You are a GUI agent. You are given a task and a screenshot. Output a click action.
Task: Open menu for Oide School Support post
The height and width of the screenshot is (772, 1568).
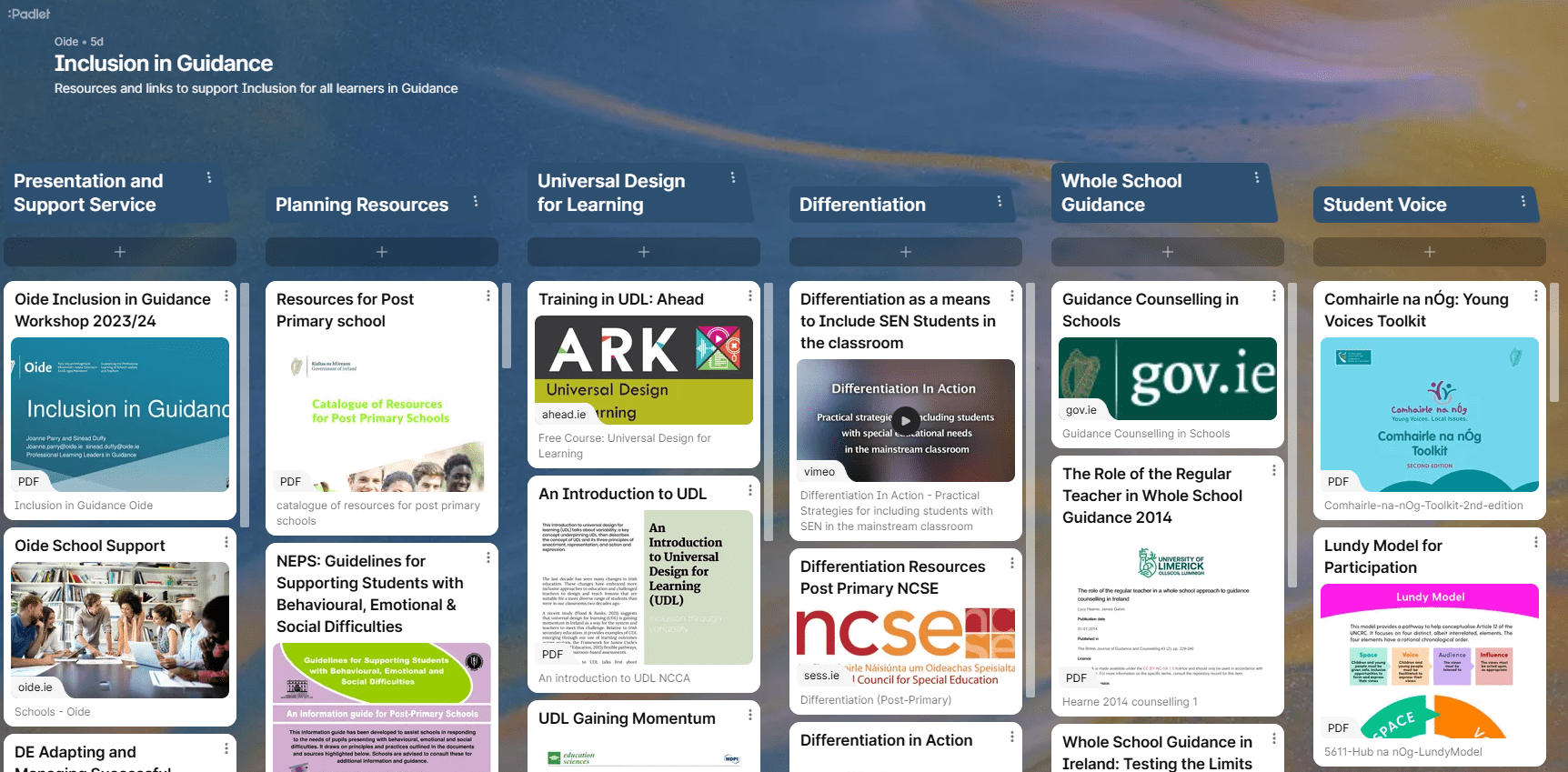pos(226,542)
